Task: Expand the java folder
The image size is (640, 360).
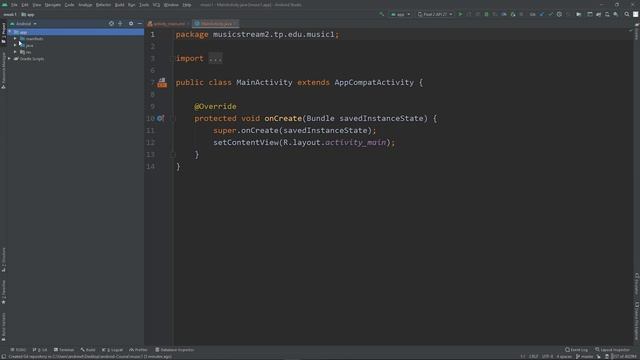Action: pos(16,45)
